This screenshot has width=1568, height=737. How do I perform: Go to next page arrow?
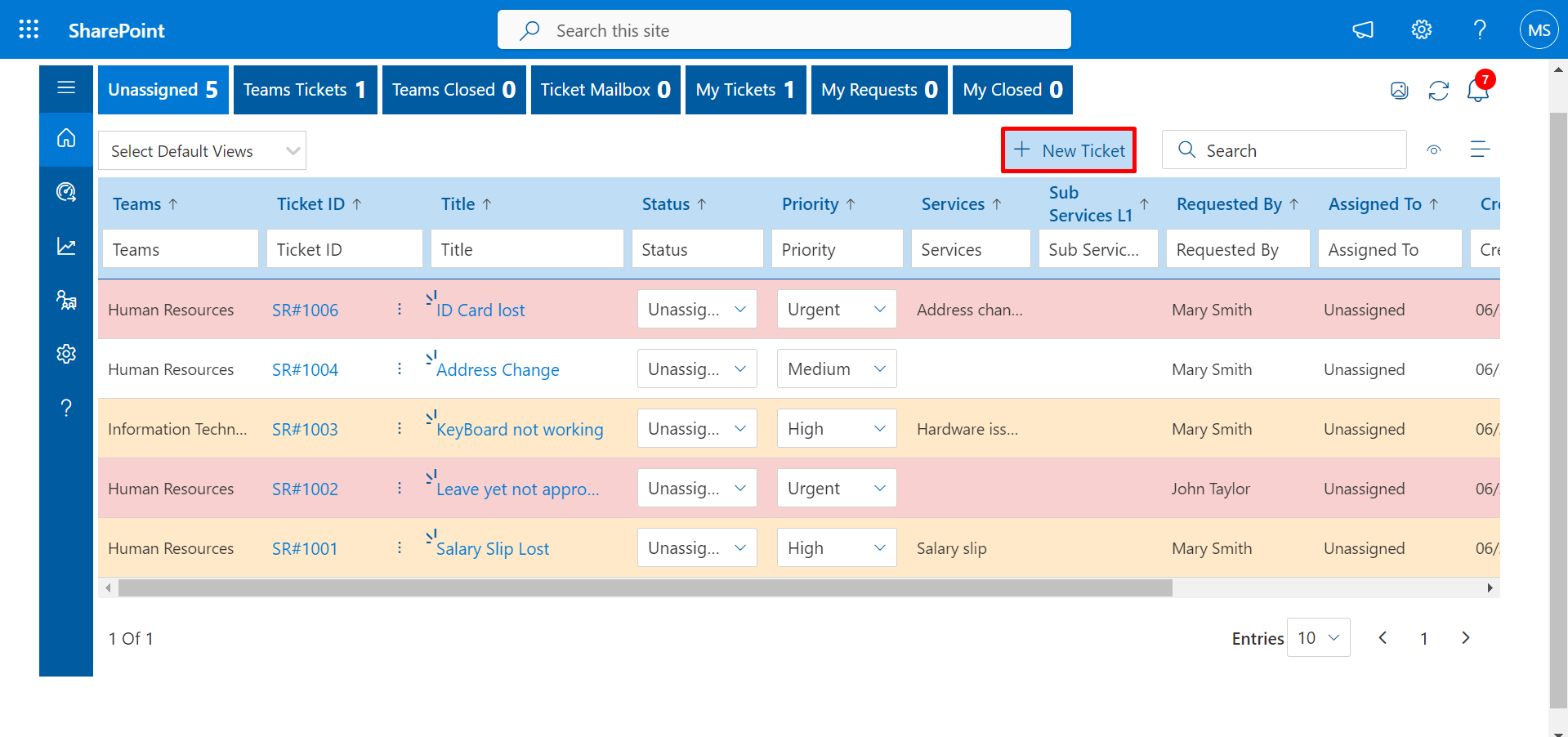pos(1466,637)
